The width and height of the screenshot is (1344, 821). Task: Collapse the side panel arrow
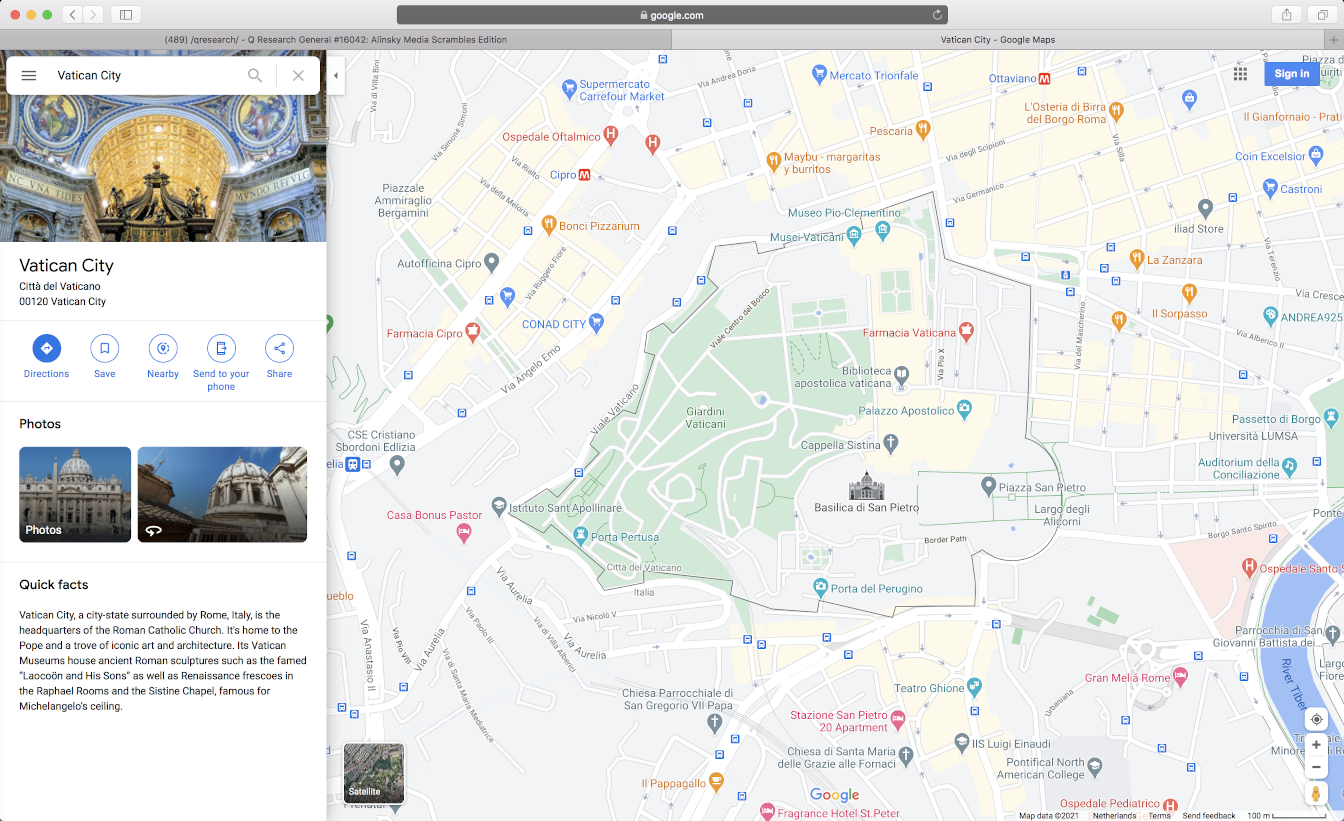point(336,75)
